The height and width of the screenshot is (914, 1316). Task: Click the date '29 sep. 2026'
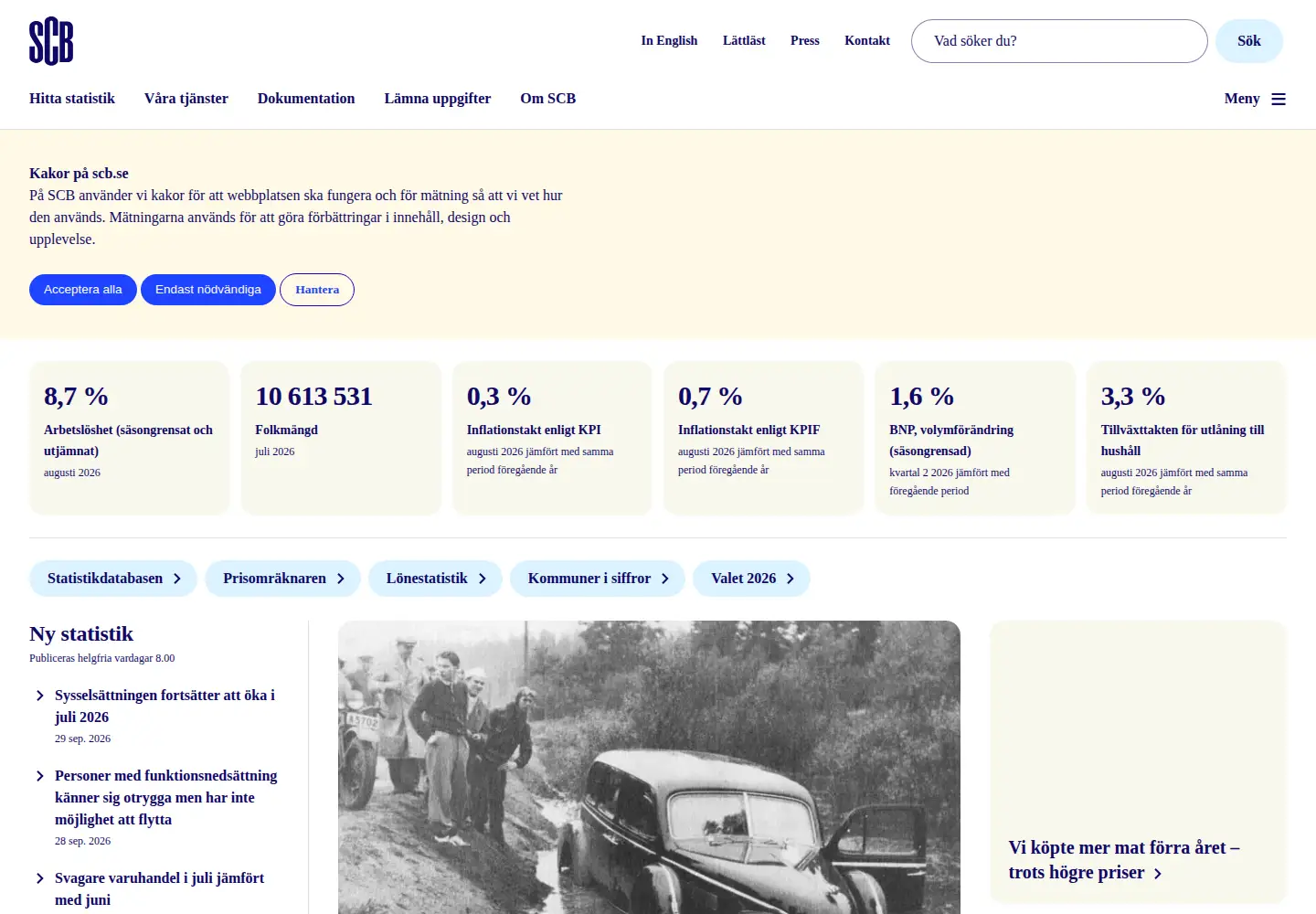click(x=82, y=739)
